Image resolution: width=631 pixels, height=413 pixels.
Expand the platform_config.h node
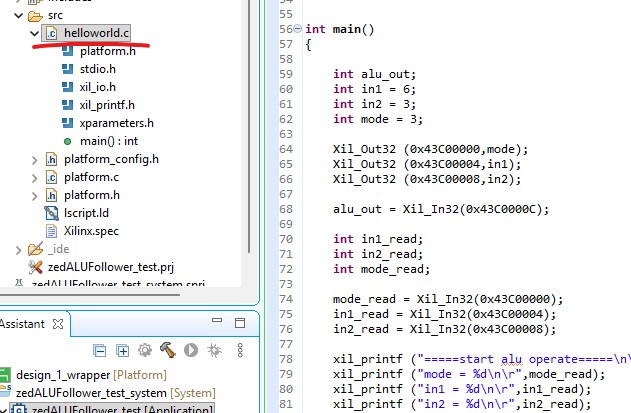[x=35, y=159]
